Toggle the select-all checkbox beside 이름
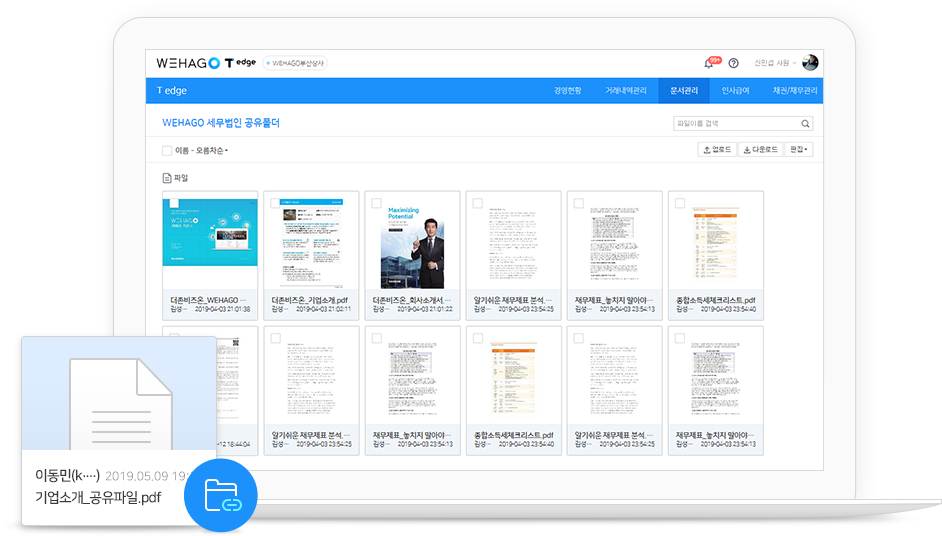Viewport: 942px width, 536px height. [167, 151]
